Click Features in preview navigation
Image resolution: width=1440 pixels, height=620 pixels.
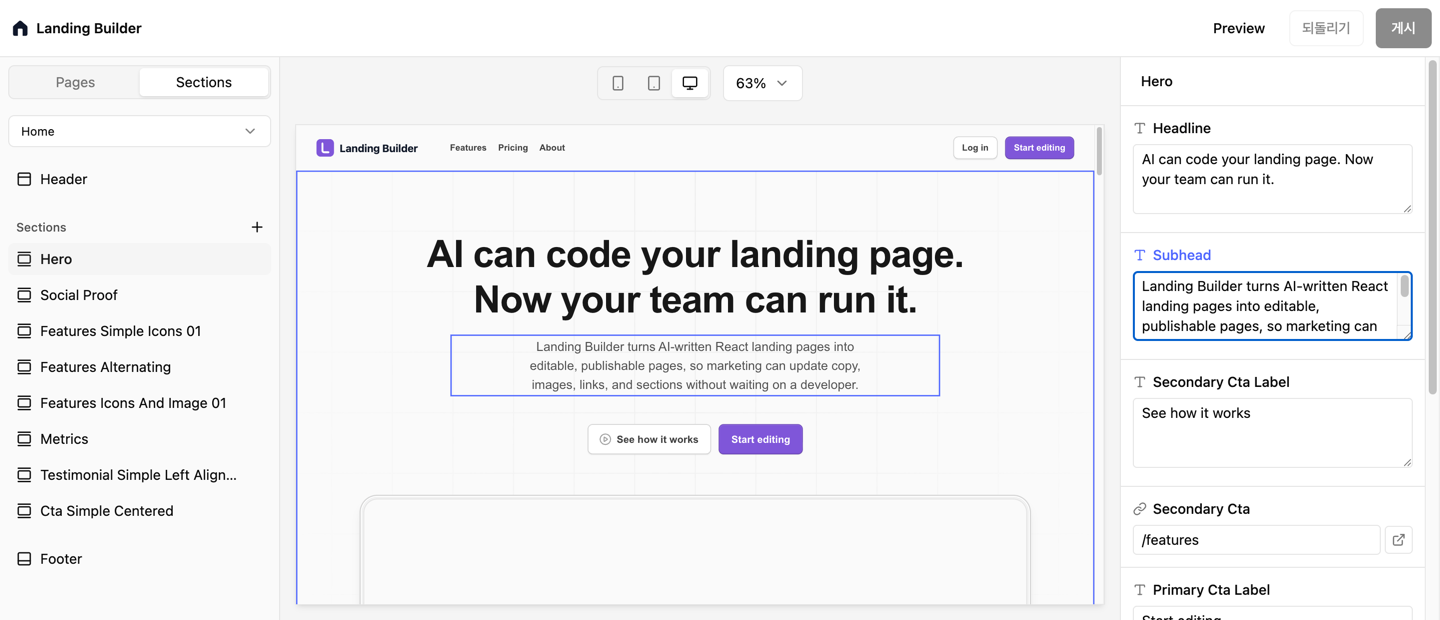click(468, 148)
